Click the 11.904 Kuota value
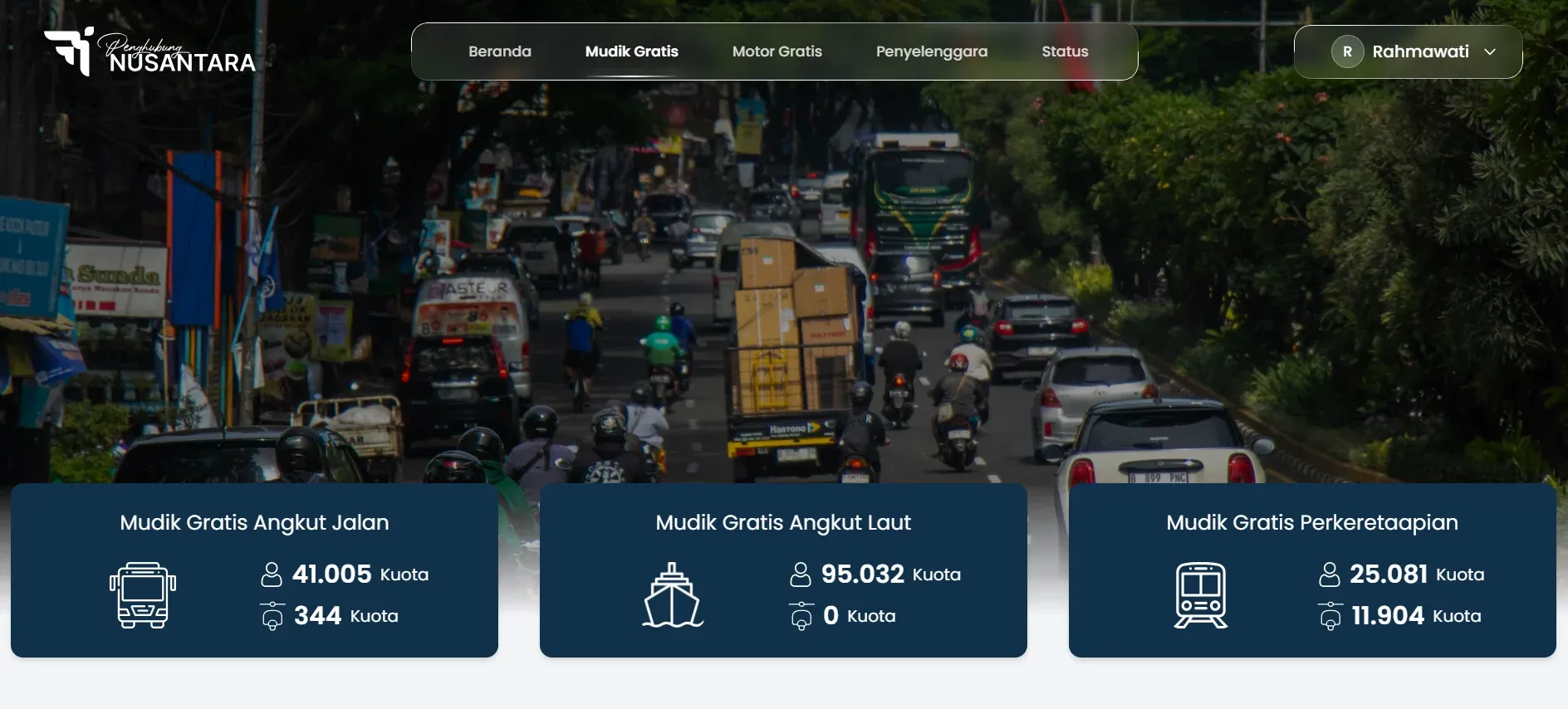 click(x=1417, y=616)
